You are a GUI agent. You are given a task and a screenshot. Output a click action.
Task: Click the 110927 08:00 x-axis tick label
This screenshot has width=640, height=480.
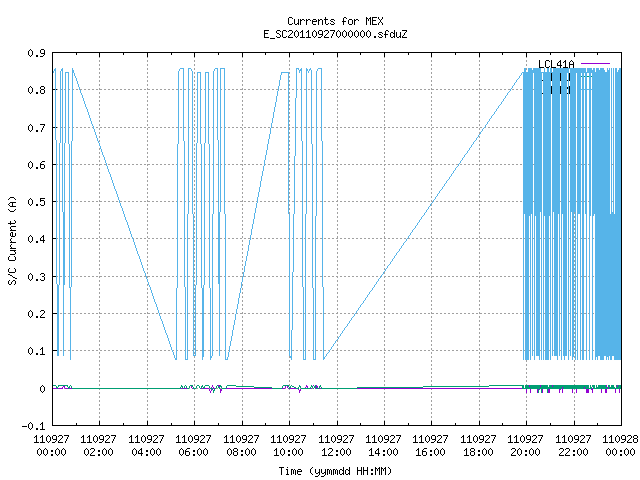[x=241, y=446]
